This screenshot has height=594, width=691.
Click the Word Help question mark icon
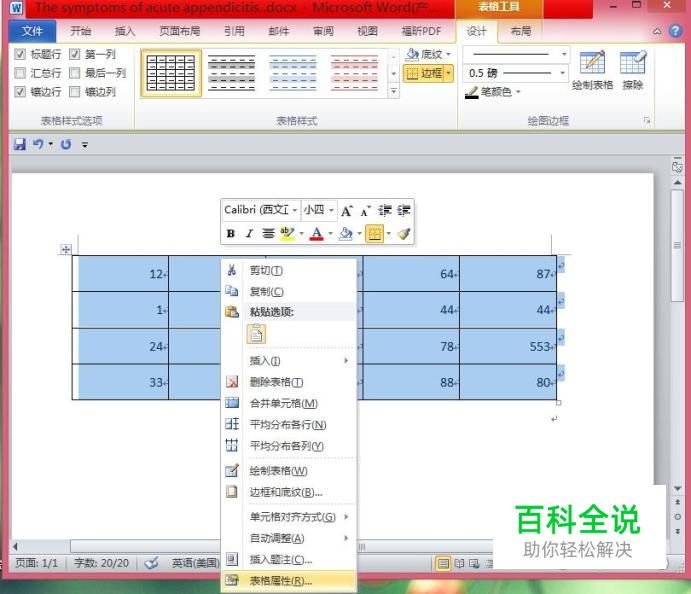(x=675, y=31)
